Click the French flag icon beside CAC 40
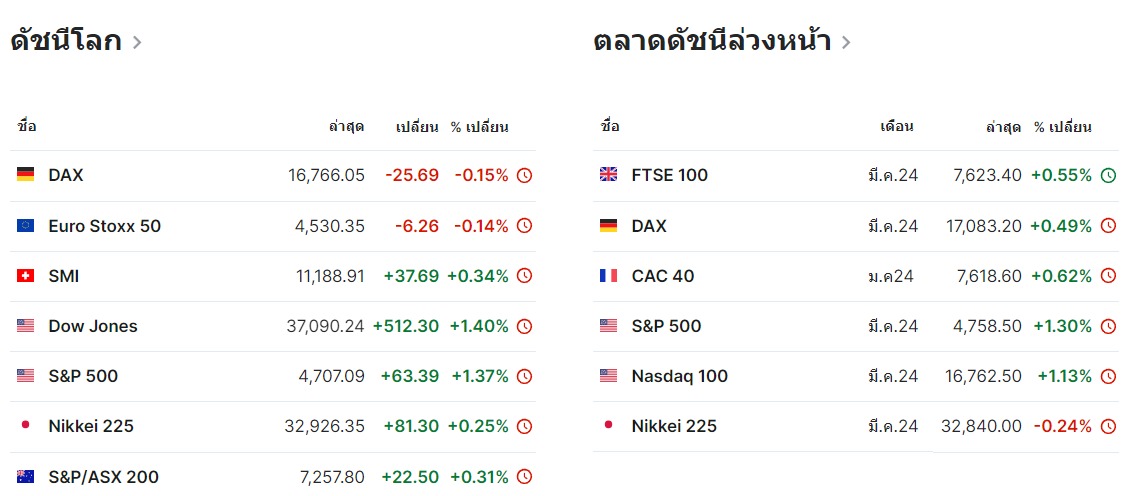This screenshot has width=1139, height=496. [608, 276]
